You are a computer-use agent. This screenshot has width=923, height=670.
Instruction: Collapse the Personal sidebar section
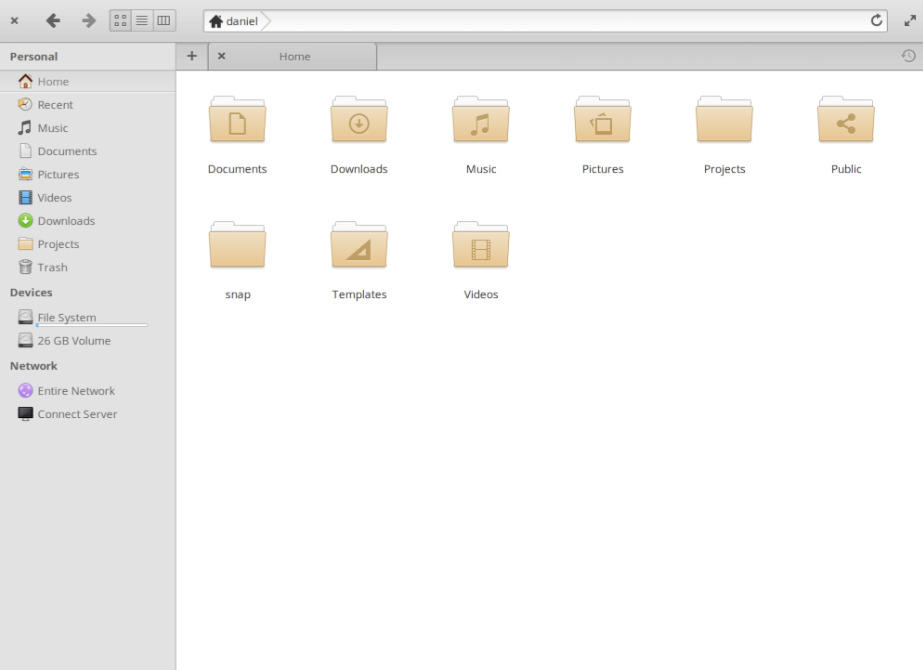click(x=34, y=57)
